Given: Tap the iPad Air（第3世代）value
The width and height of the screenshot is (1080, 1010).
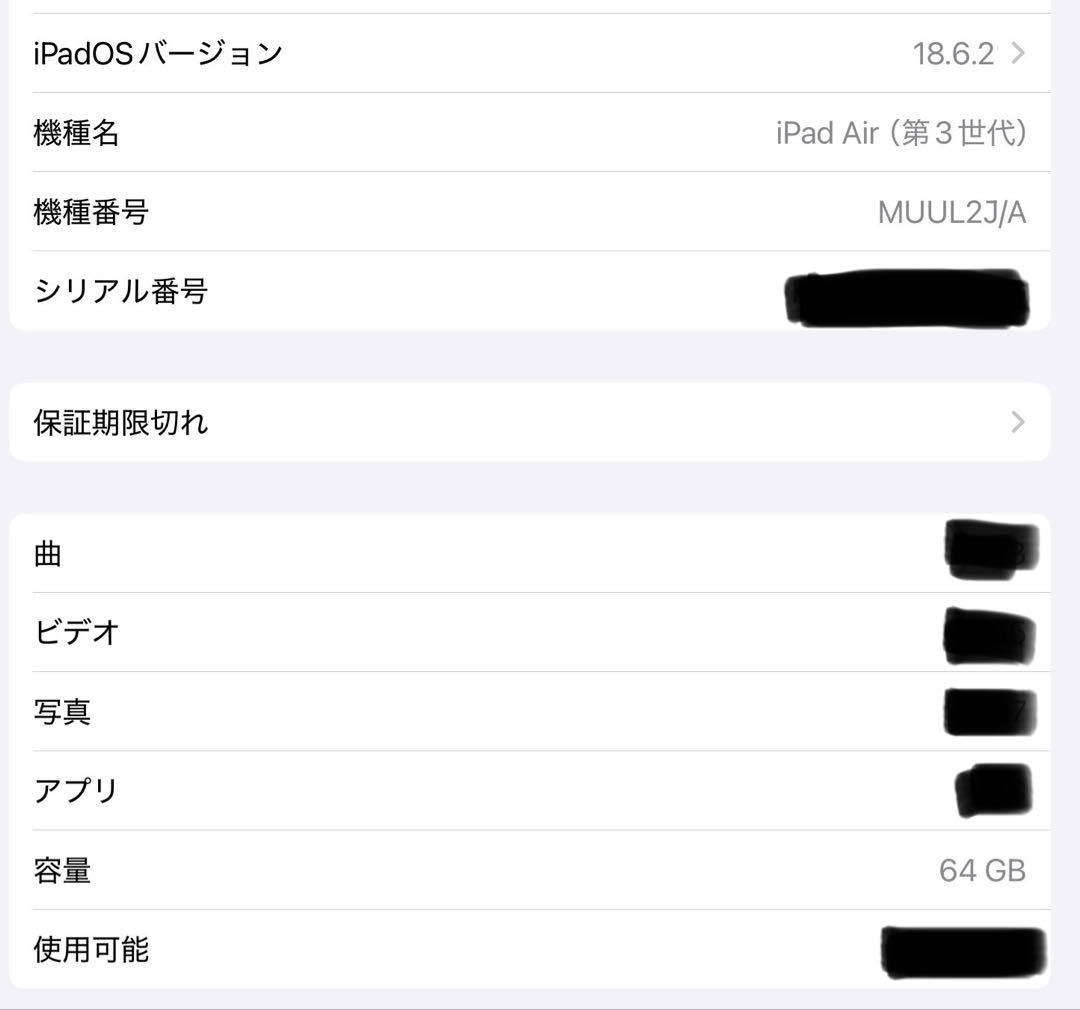Looking at the screenshot, I should (901, 133).
